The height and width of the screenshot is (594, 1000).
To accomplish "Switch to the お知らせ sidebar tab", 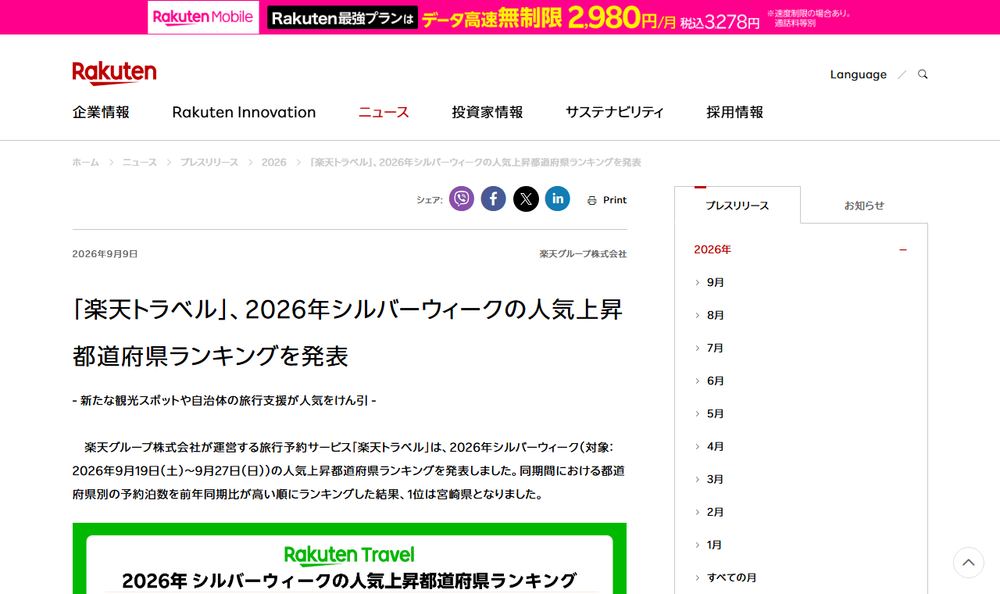I will pos(864,205).
